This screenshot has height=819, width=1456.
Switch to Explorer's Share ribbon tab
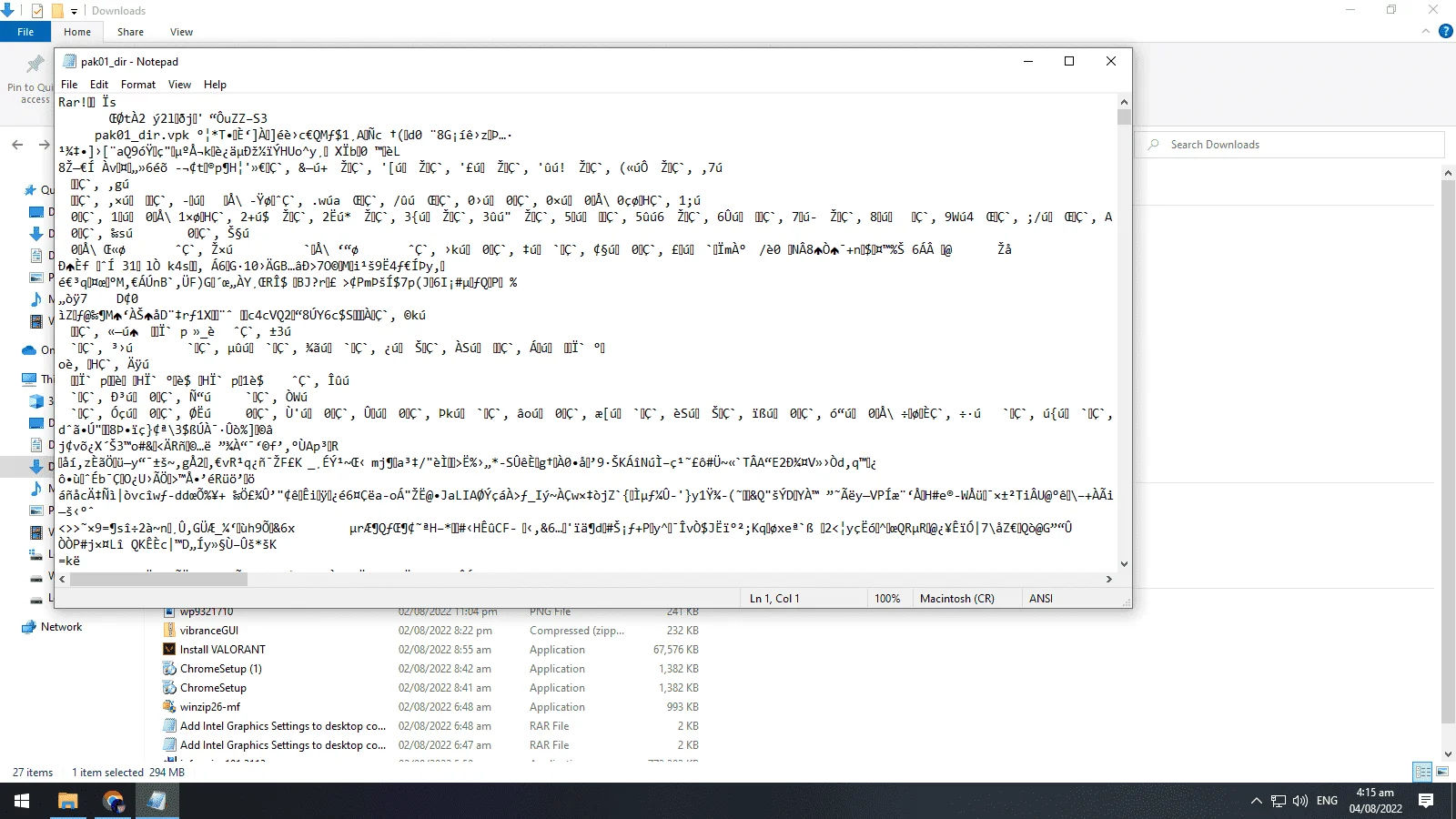[x=130, y=32]
